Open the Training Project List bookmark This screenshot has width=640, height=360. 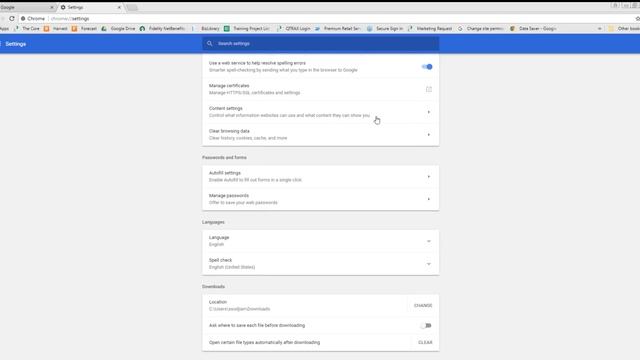247,29
